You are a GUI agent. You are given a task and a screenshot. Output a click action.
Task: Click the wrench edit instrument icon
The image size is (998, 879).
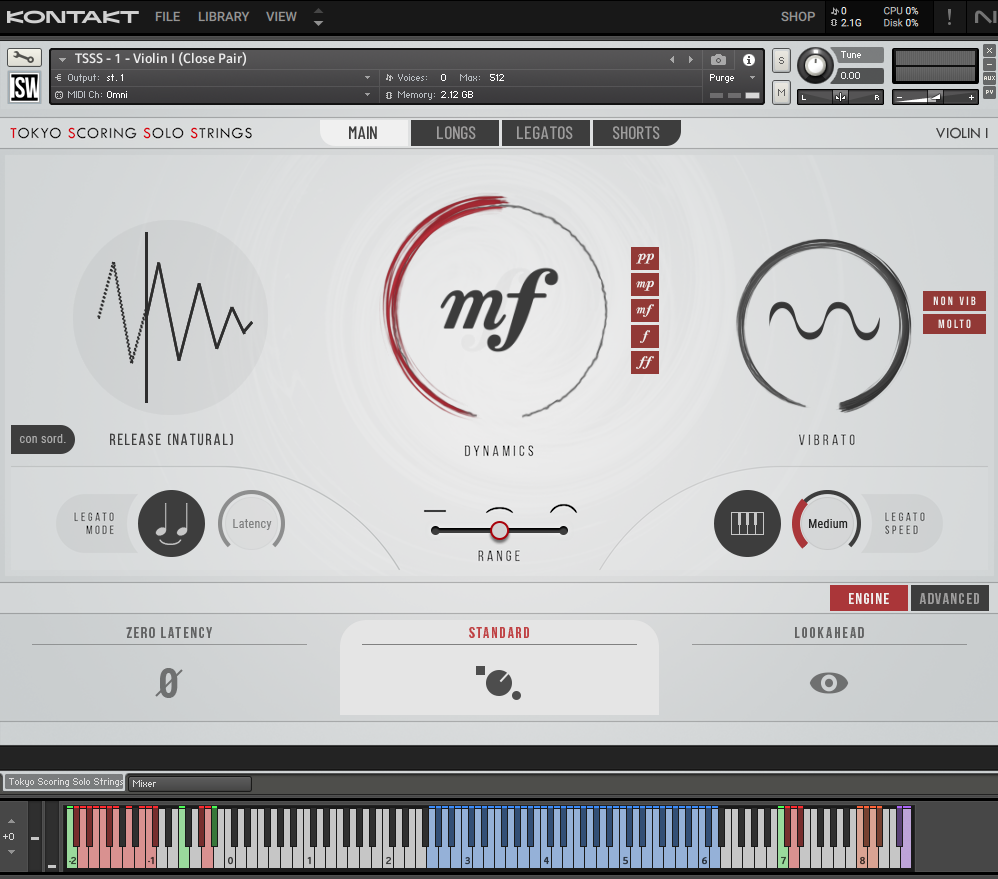(24, 58)
